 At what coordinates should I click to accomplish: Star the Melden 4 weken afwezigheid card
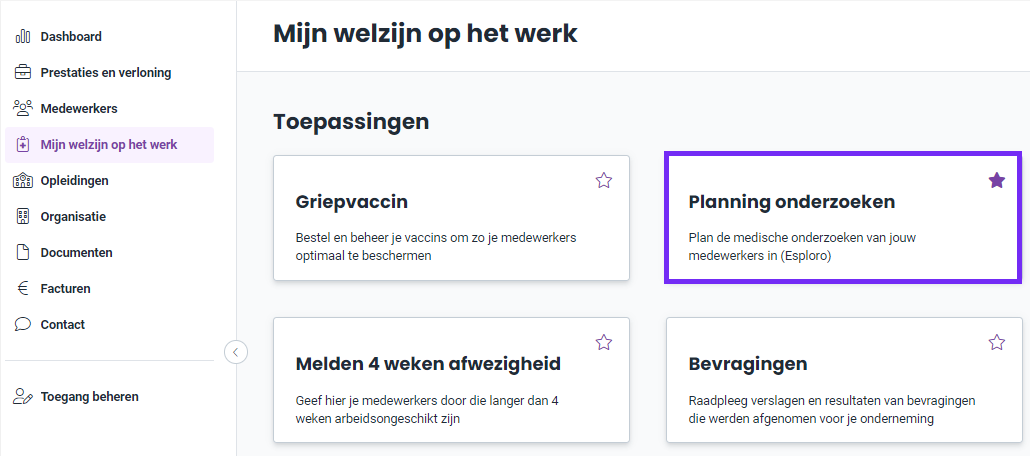[604, 342]
